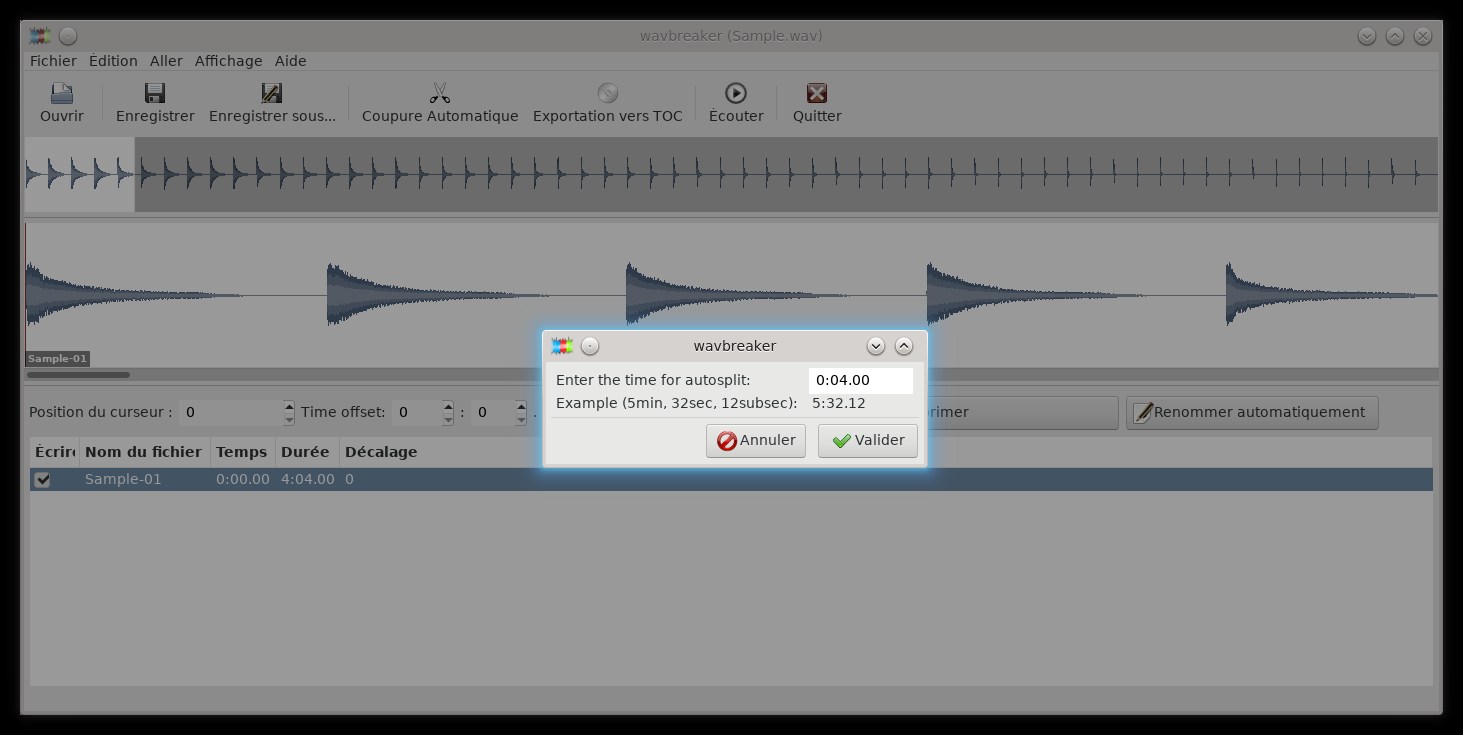The width and height of the screenshot is (1463, 735).
Task: Select the Sample-01 file name in the table
Action: pos(123,479)
